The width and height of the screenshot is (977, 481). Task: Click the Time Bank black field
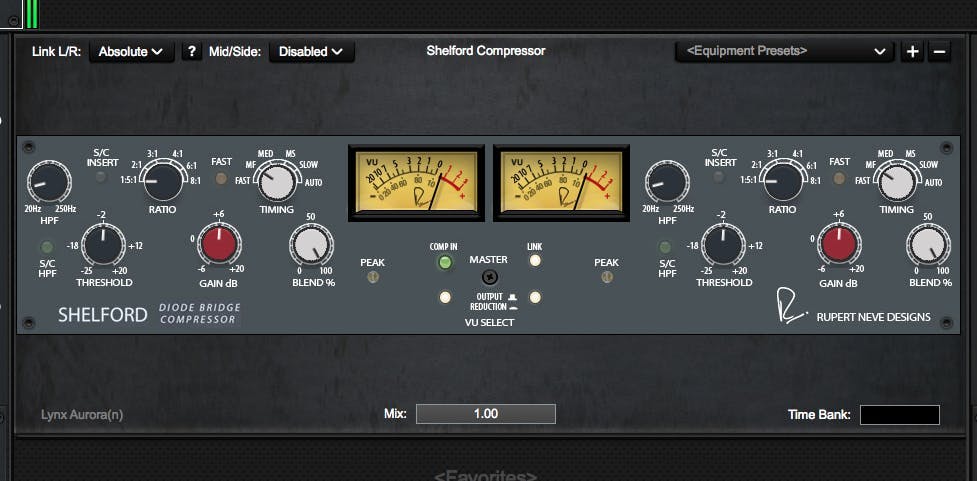(x=900, y=415)
